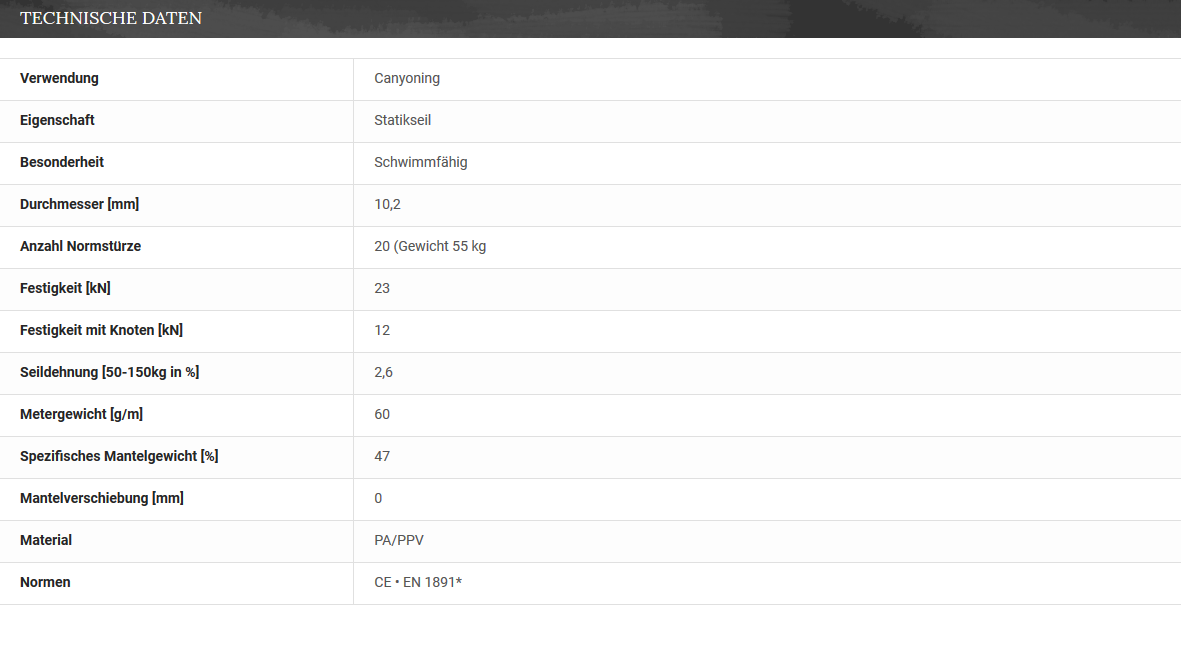This screenshot has height=655, width=1181.
Task: Click the Statikseil value
Action: pyautogui.click(x=402, y=120)
